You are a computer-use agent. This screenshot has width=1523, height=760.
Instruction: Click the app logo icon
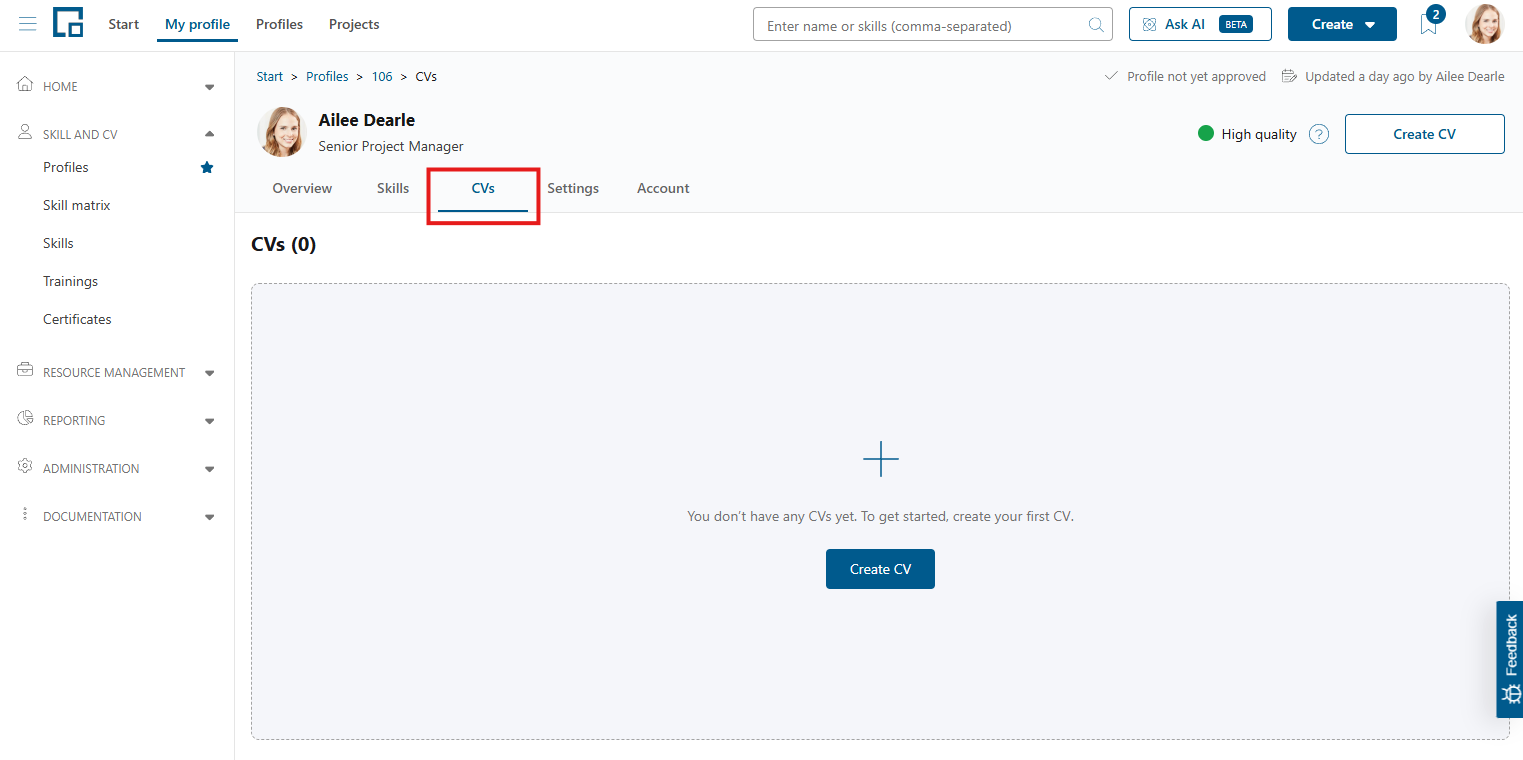pyautogui.click(x=68, y=22)
